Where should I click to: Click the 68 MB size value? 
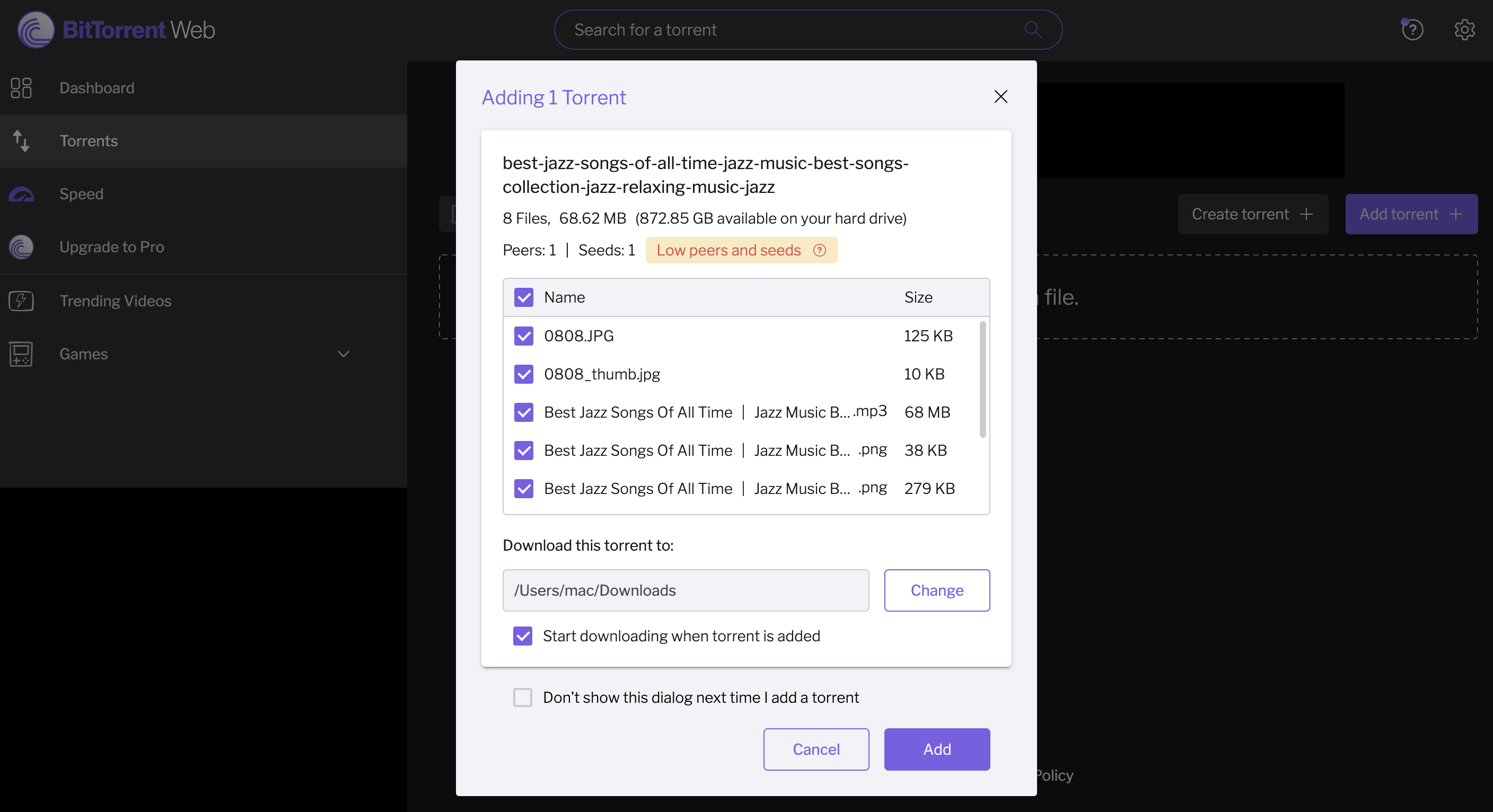pos(927,412)
